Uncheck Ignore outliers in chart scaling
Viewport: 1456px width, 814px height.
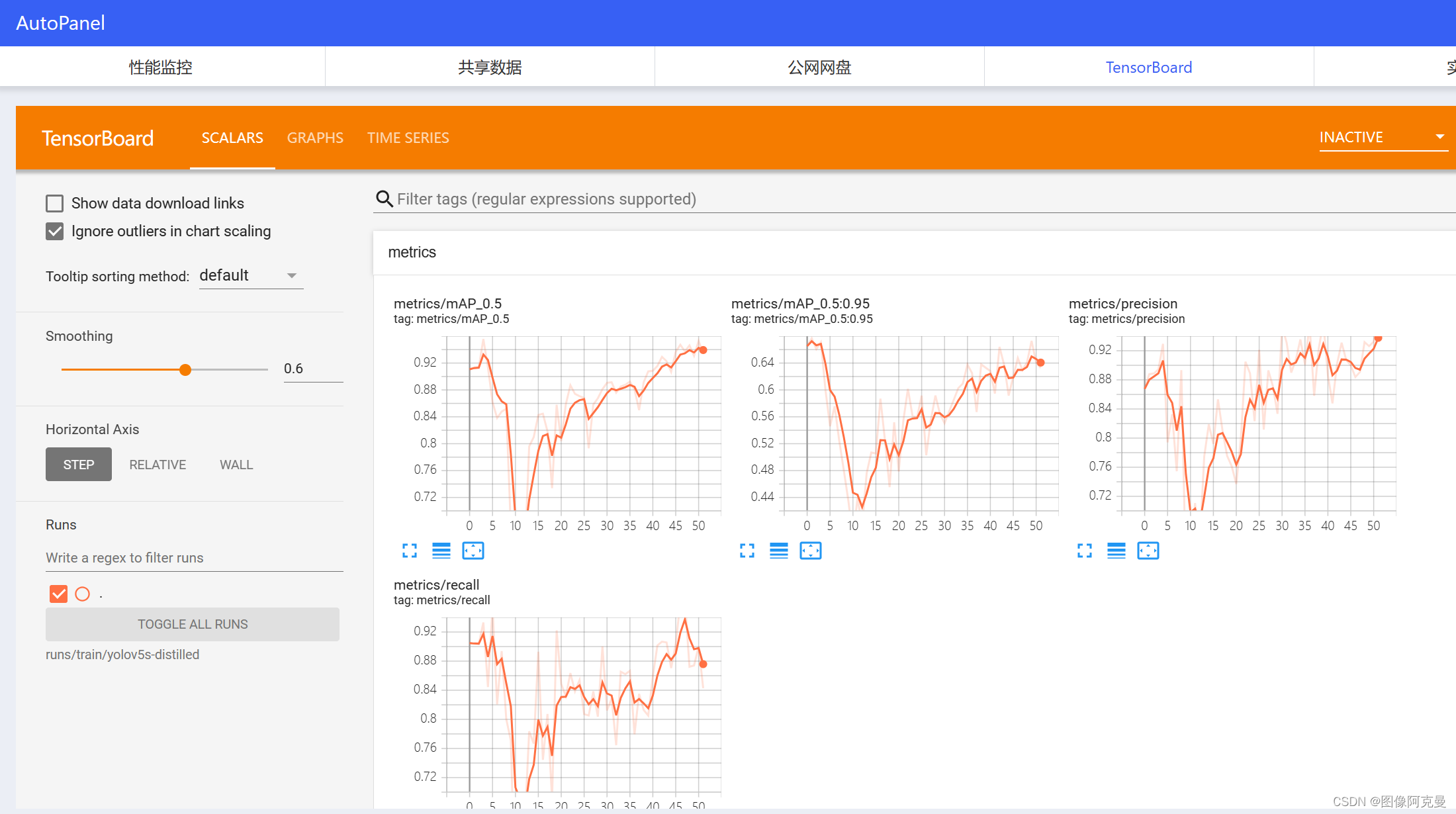pos(55,231)
